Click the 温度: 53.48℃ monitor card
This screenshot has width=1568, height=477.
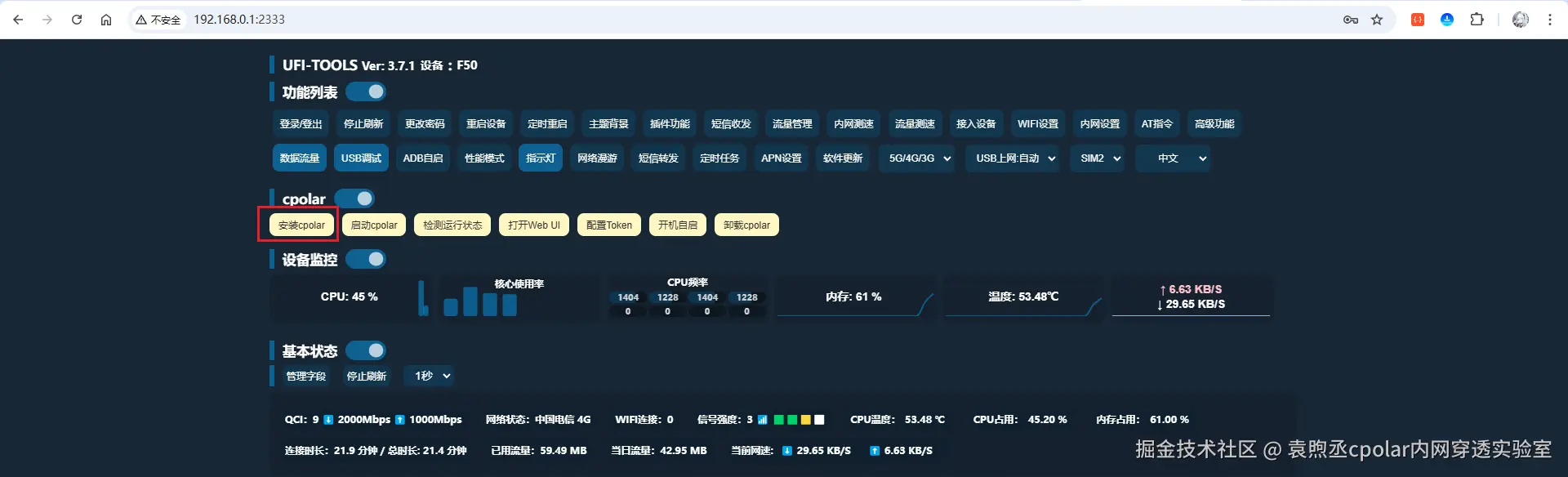pos(1023,297)
